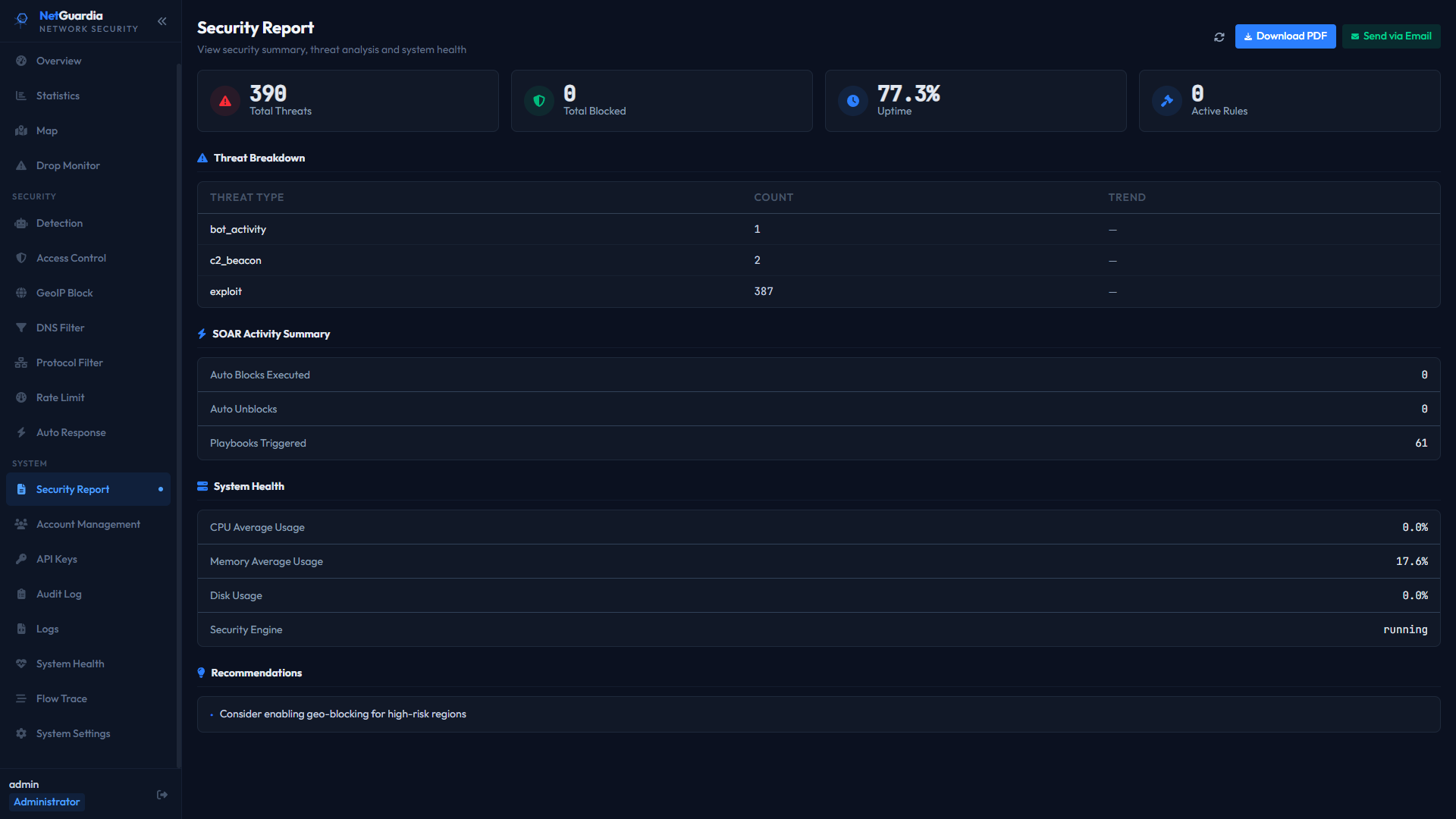1456x819 pixels.
Task: Click the Total Blocked shield icon
Action: (x=539, y=101)
